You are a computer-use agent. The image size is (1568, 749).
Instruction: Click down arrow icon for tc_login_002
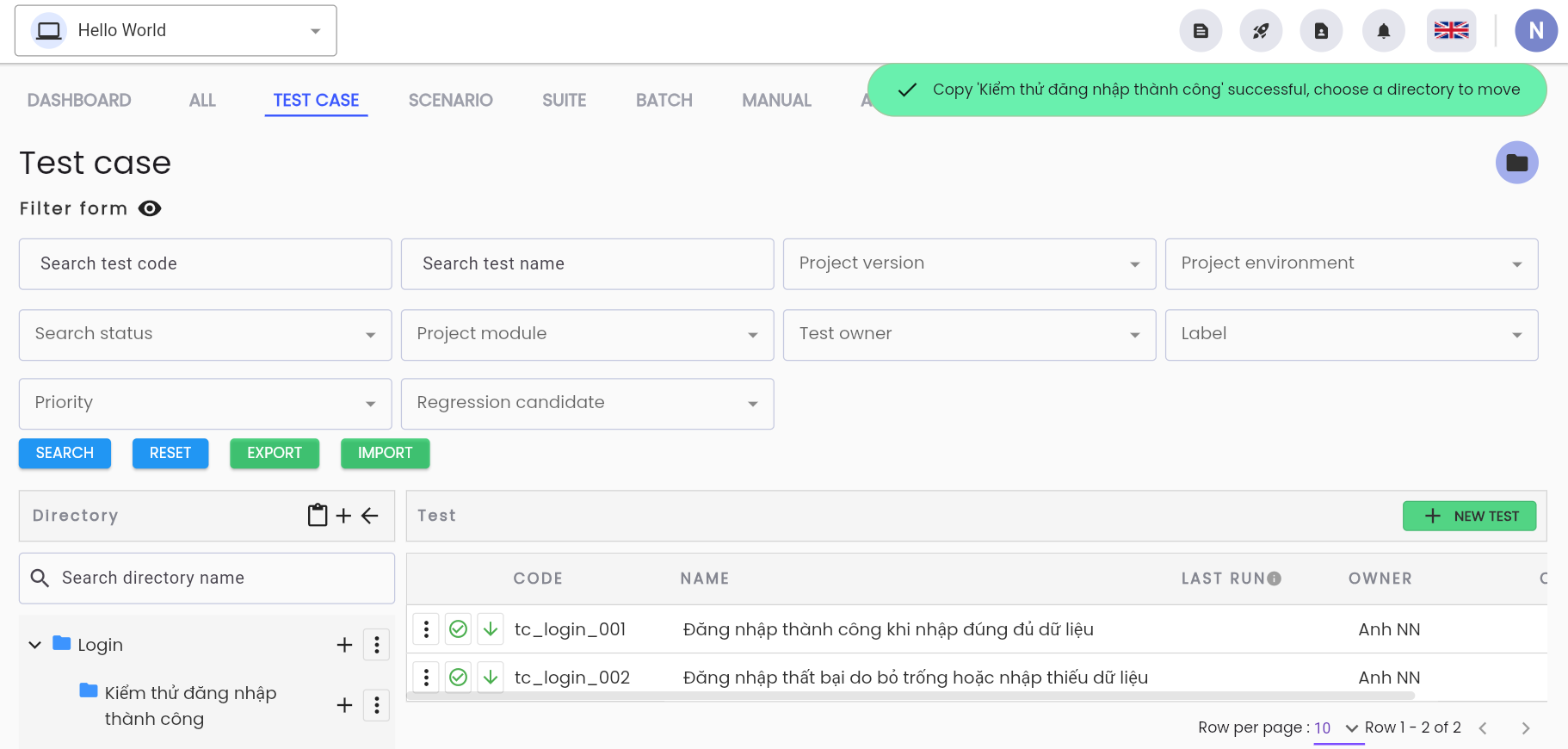coord(491,678)
